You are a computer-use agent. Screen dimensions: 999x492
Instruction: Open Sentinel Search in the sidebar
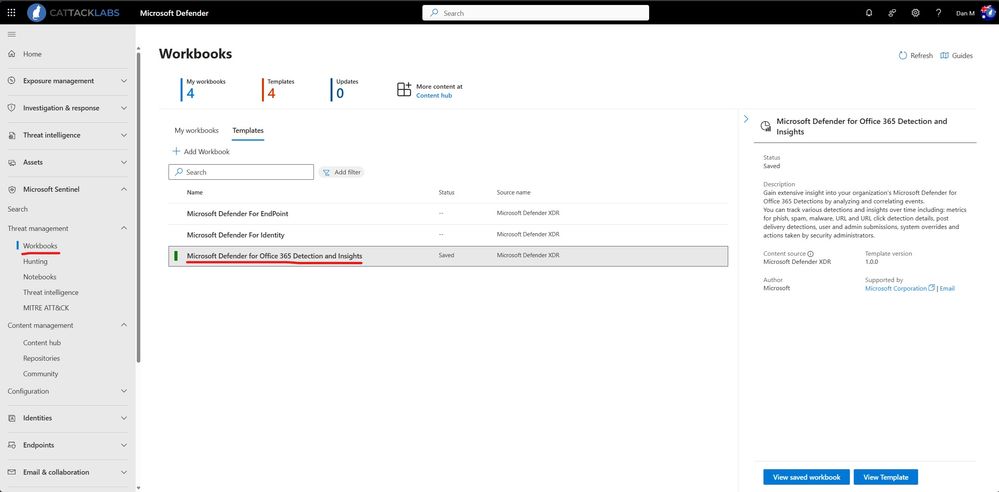pyautogui.click(x=18, y=209)
